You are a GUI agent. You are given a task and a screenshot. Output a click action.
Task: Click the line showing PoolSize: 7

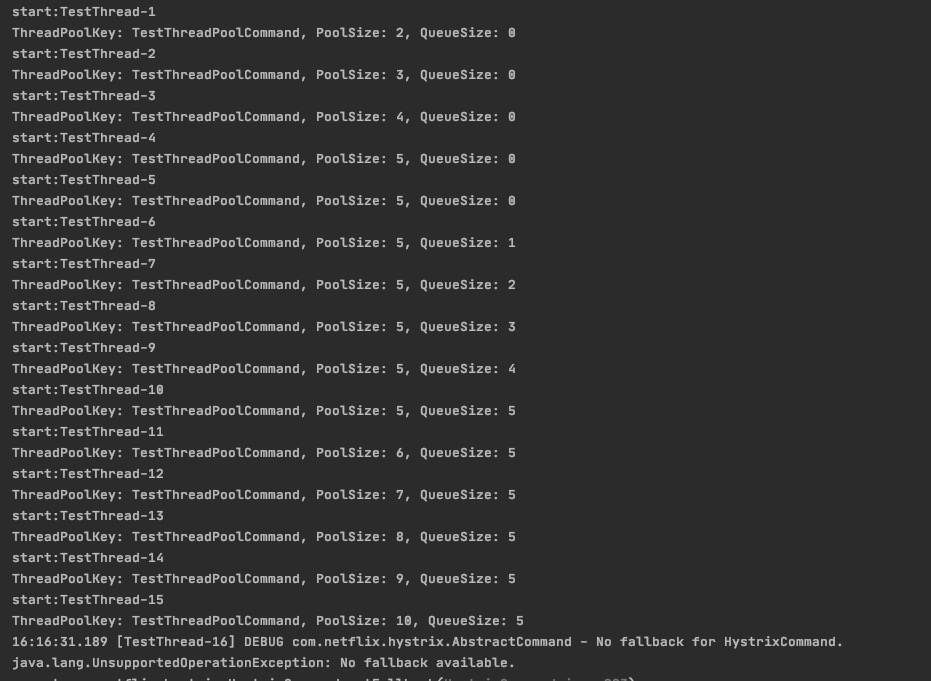point(263,495)
